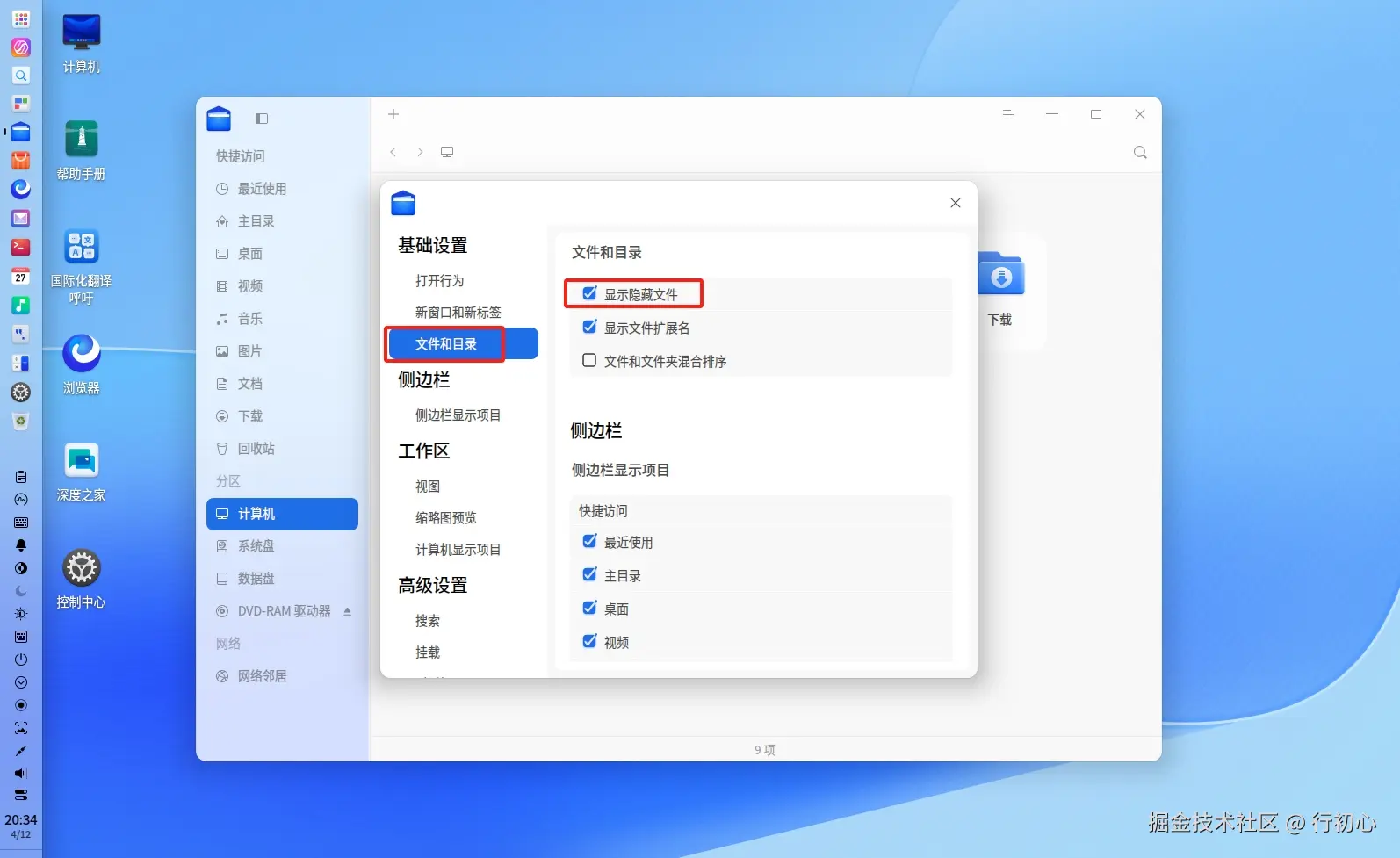The image size is (1400, 858).
Task: Go back using the left arrow
Action: [393, 152]
